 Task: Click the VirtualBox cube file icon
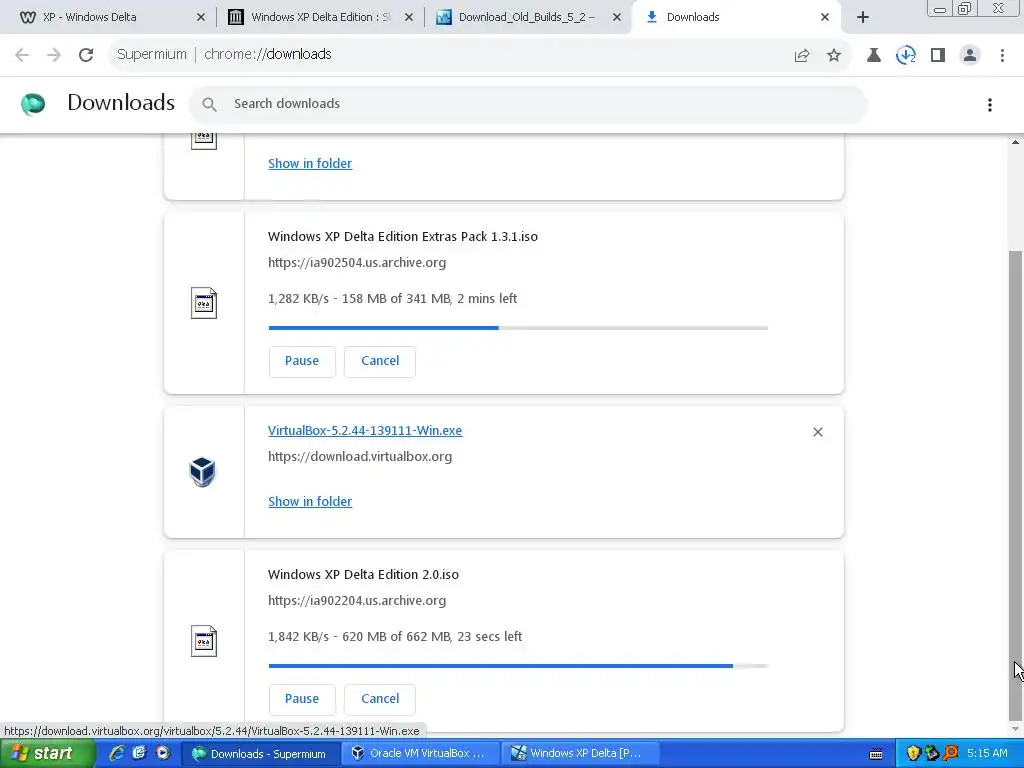point(202,472)
